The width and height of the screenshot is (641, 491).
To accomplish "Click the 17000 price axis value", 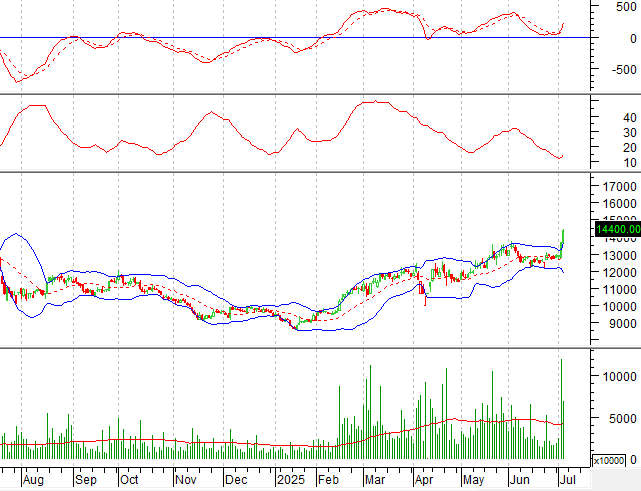I will pos(620,186).
